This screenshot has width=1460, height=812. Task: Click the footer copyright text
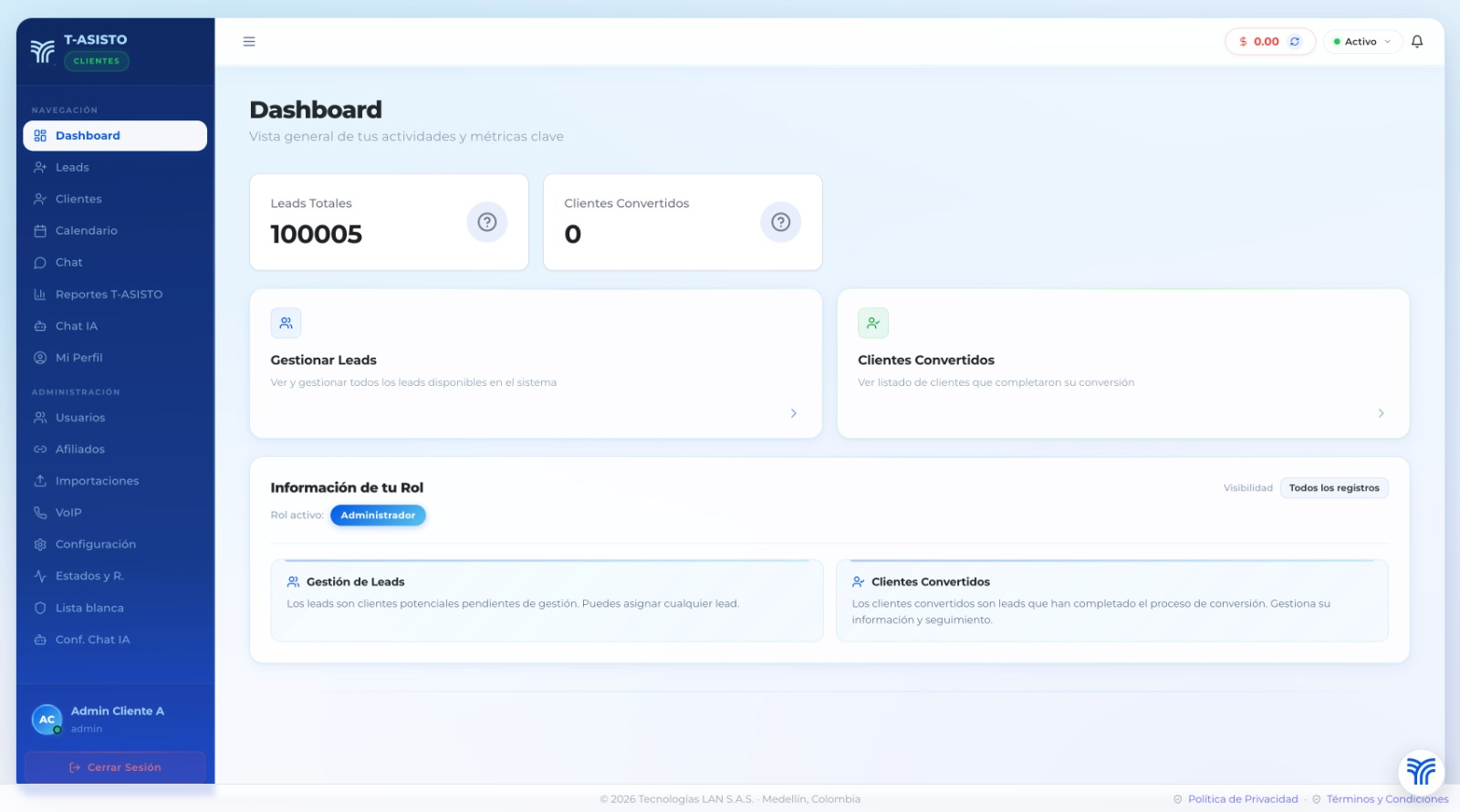point(730,799)
